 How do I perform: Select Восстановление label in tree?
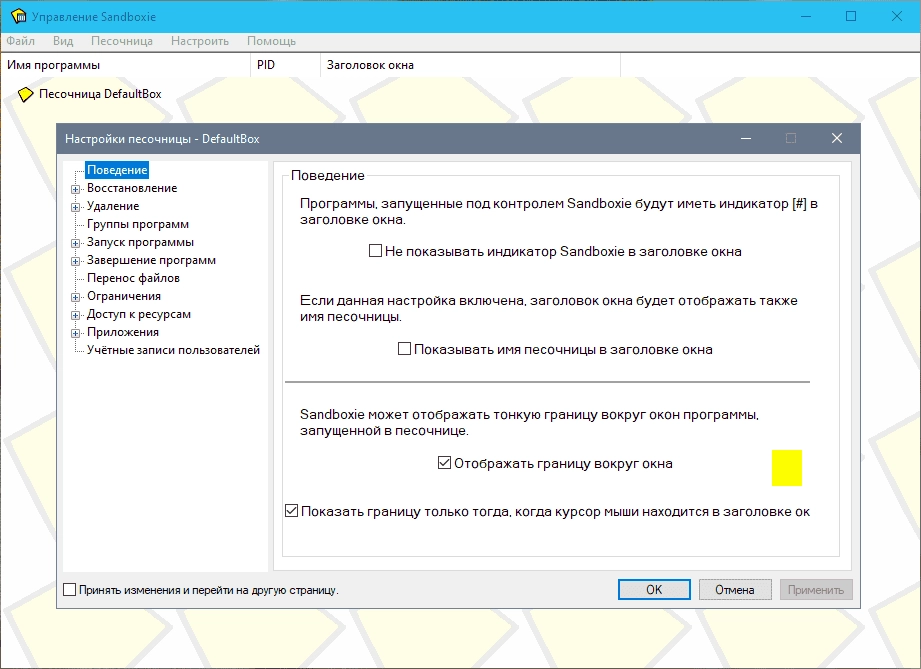tap(132, 188)
